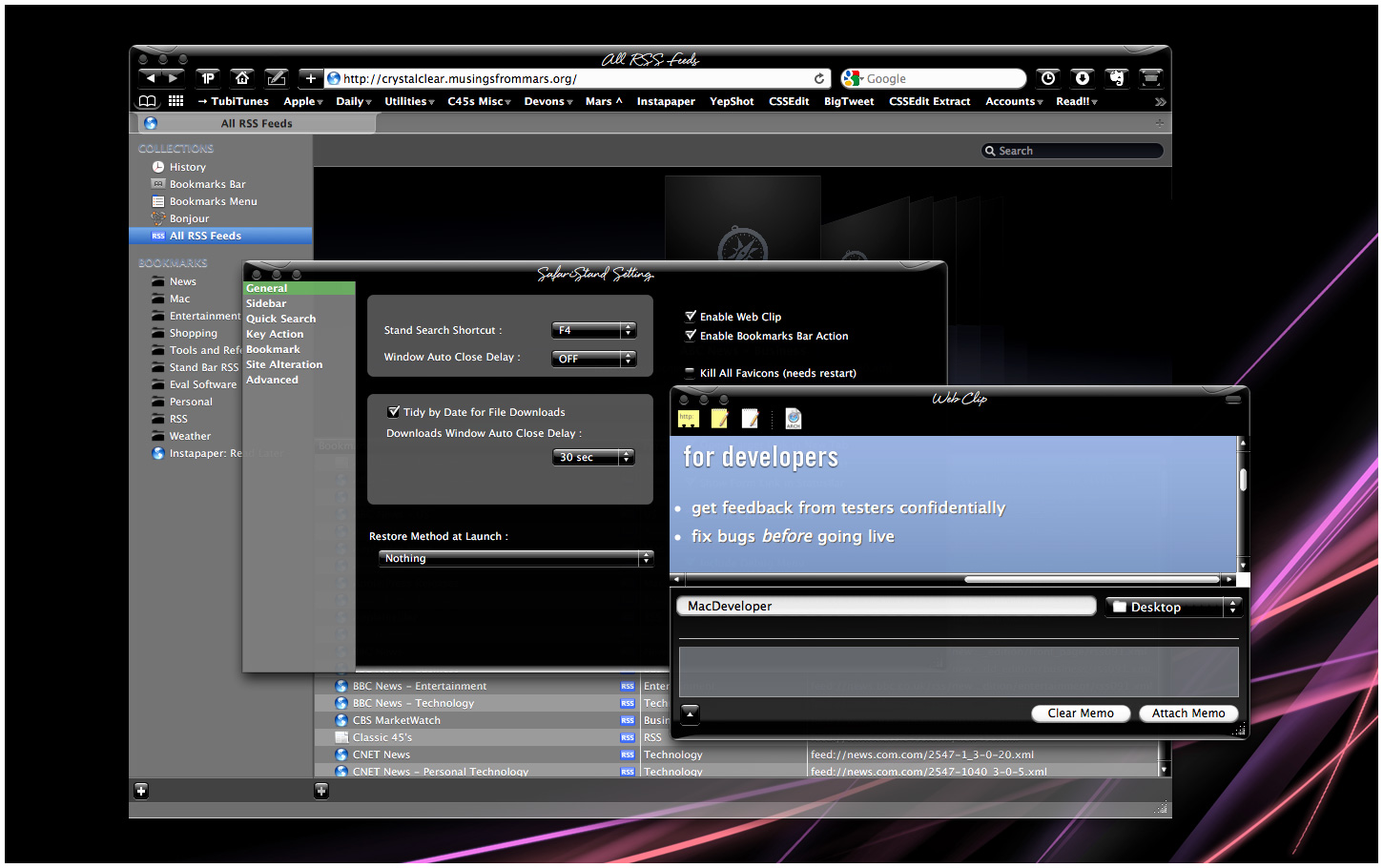Expand the Accounts bookmarks bar menu
The height and width of the screenshot is (868, 1383).
click(1014, 101)
